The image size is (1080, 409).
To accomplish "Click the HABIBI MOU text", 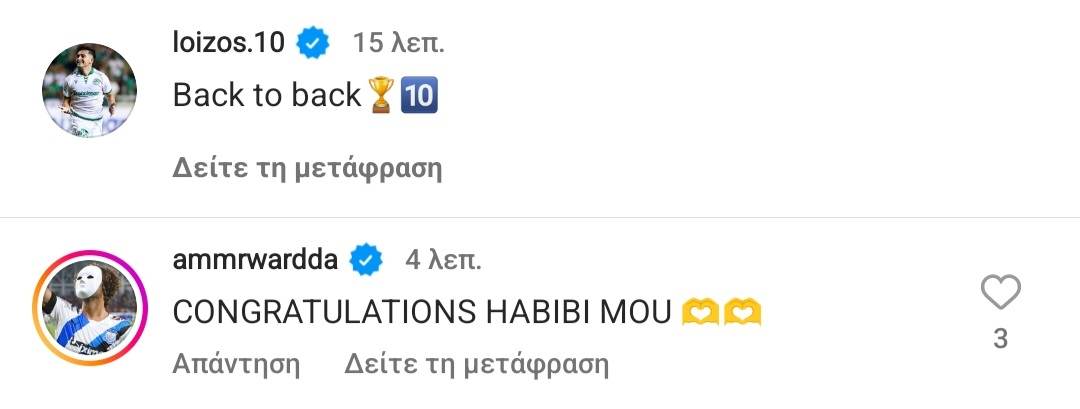I will click(579, 313).
